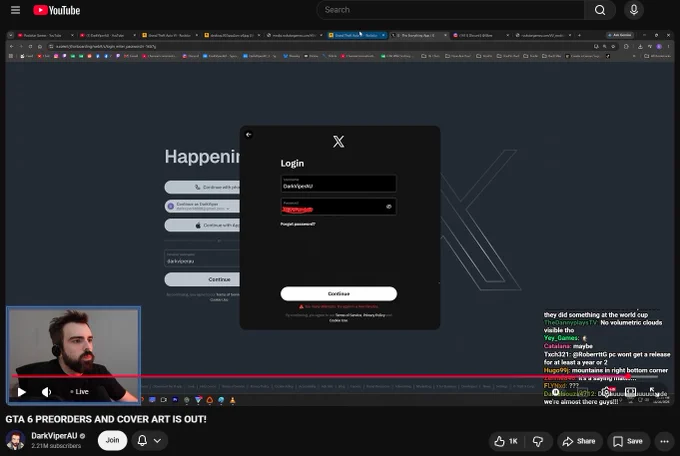The width and height of the screenshot is (680, 456).
Task: Open the DarkViperAU channel name link
Action: [54, 436]
